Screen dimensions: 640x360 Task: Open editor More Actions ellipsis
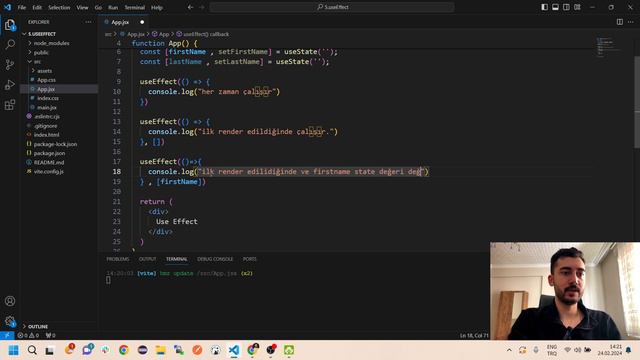(631, 22)
